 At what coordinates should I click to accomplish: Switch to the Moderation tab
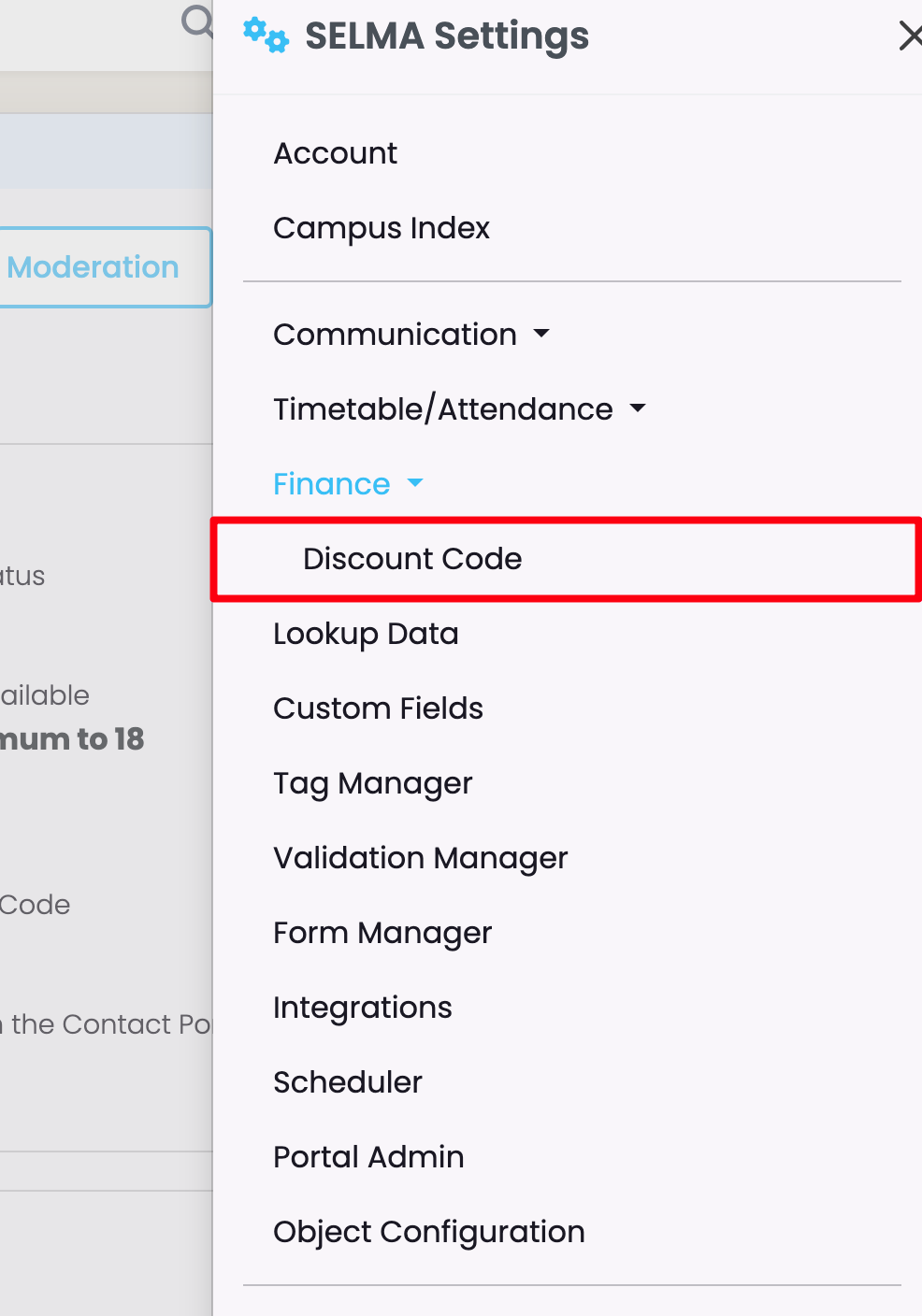[x=94, y=267]
